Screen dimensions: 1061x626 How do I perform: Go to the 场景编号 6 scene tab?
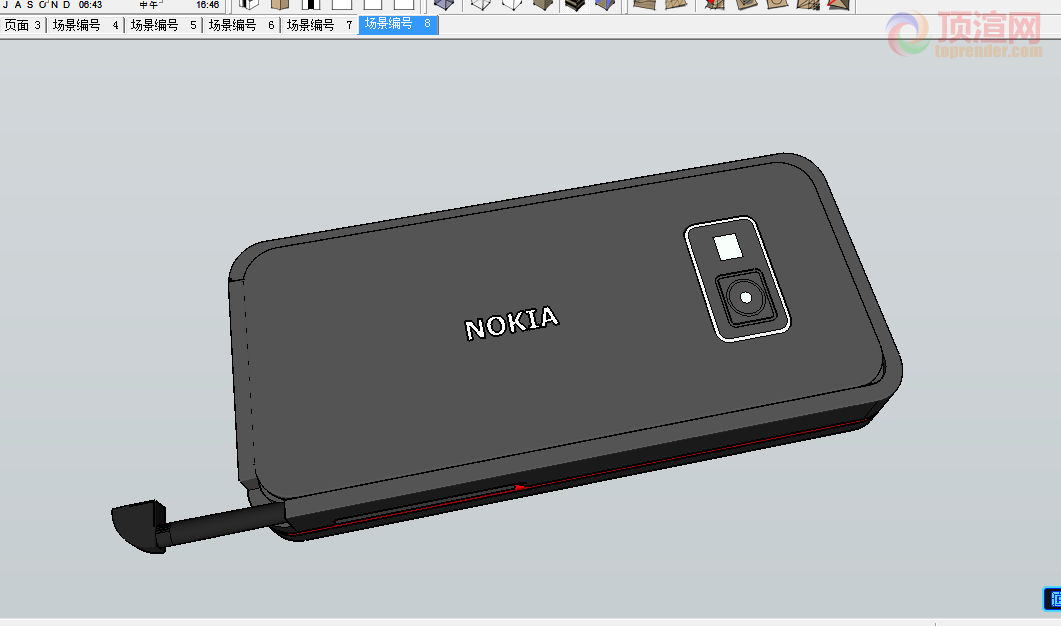tap(241, 25)
